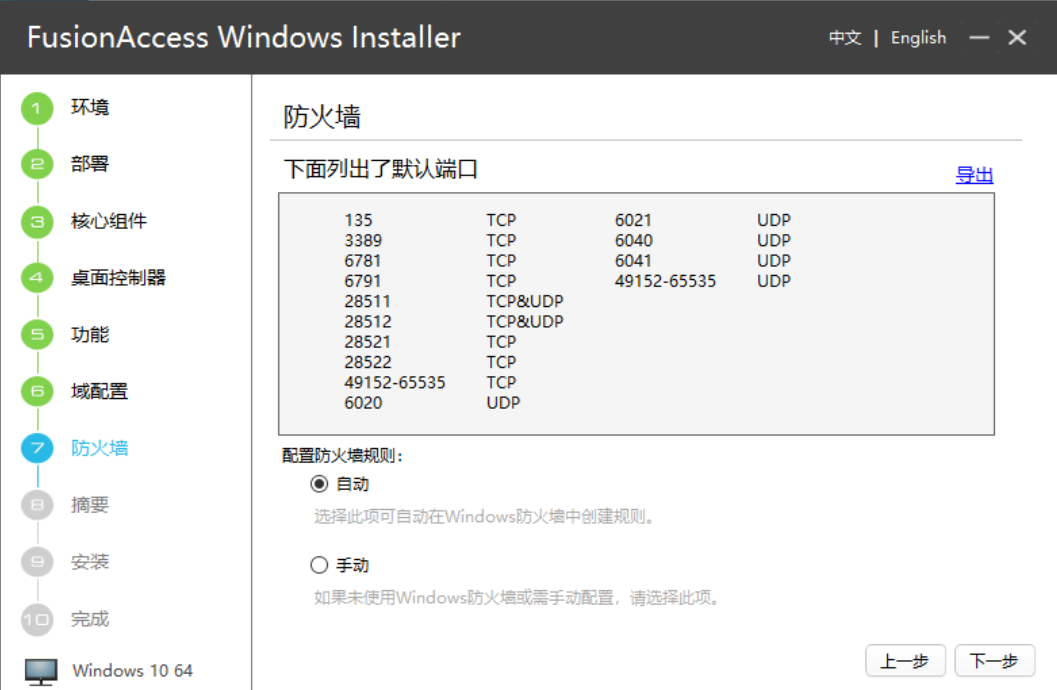Click the FusionAccess Windows Installer title
Viewport: 1057px width, 690px height.
pos(243,38)
